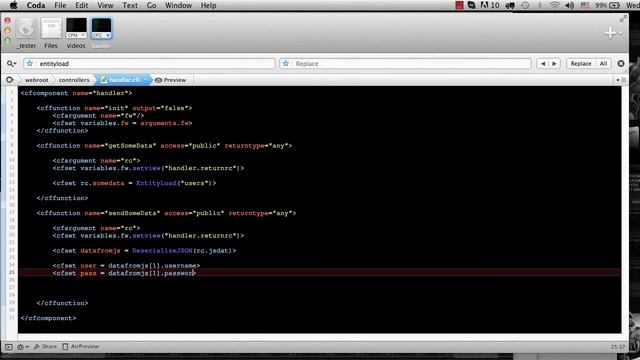Open the Text menu

[x=130, y=5]
